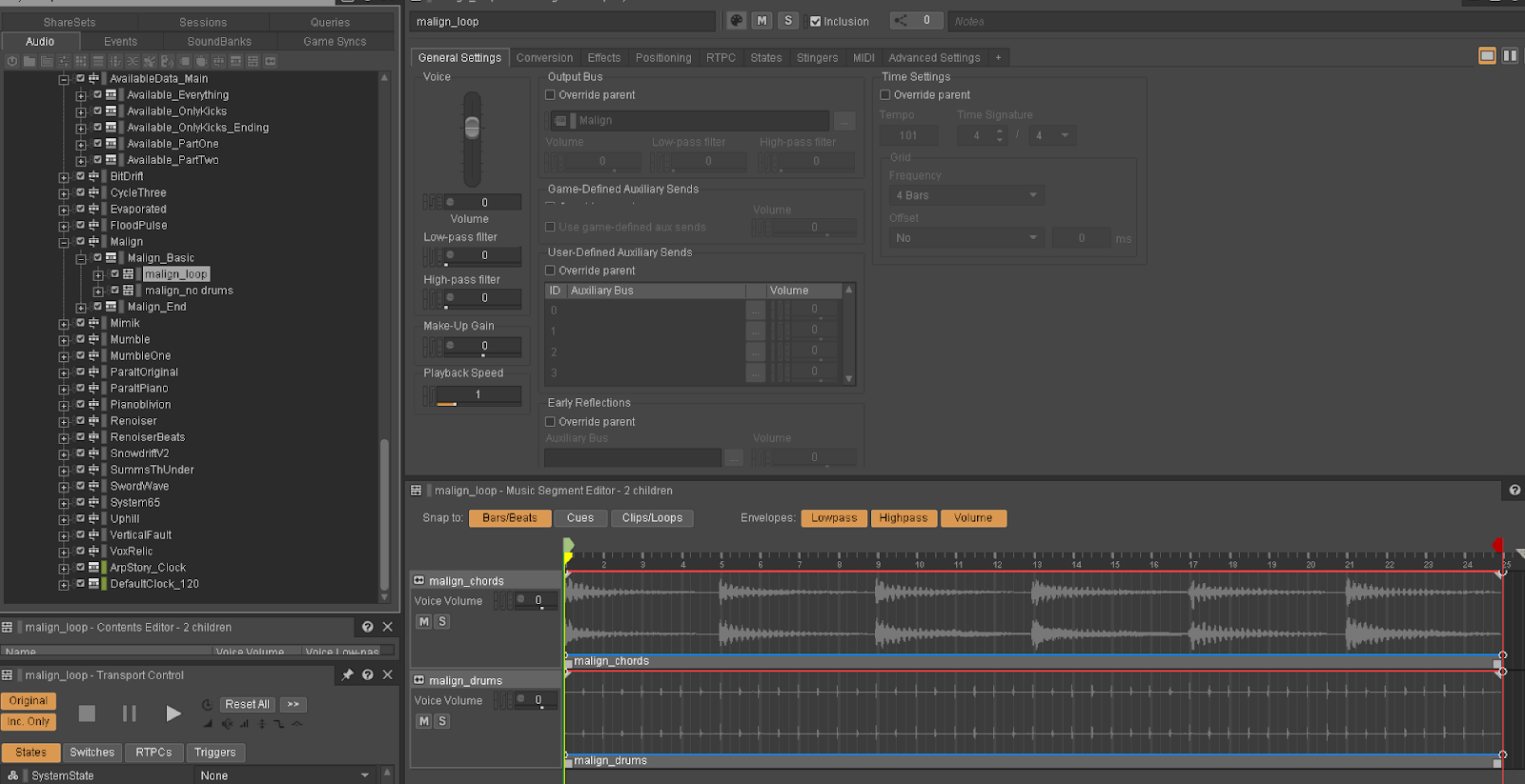1525x784 pixels.
Task: Toggle Bars/Beats snap button
Action: pyautogui.click(x=509, y=518)
